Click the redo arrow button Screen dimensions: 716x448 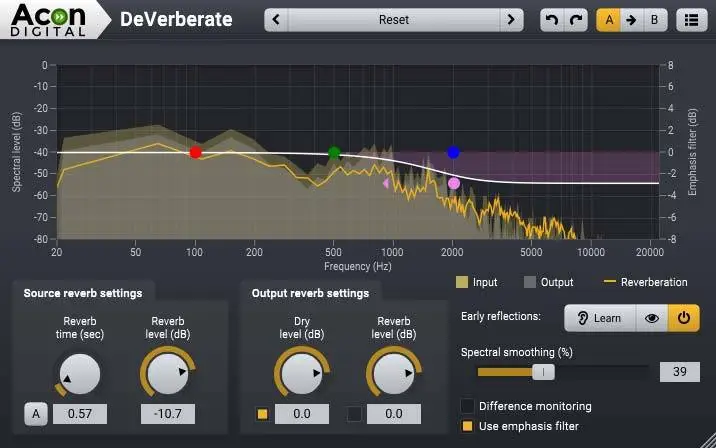pos(576,20)
